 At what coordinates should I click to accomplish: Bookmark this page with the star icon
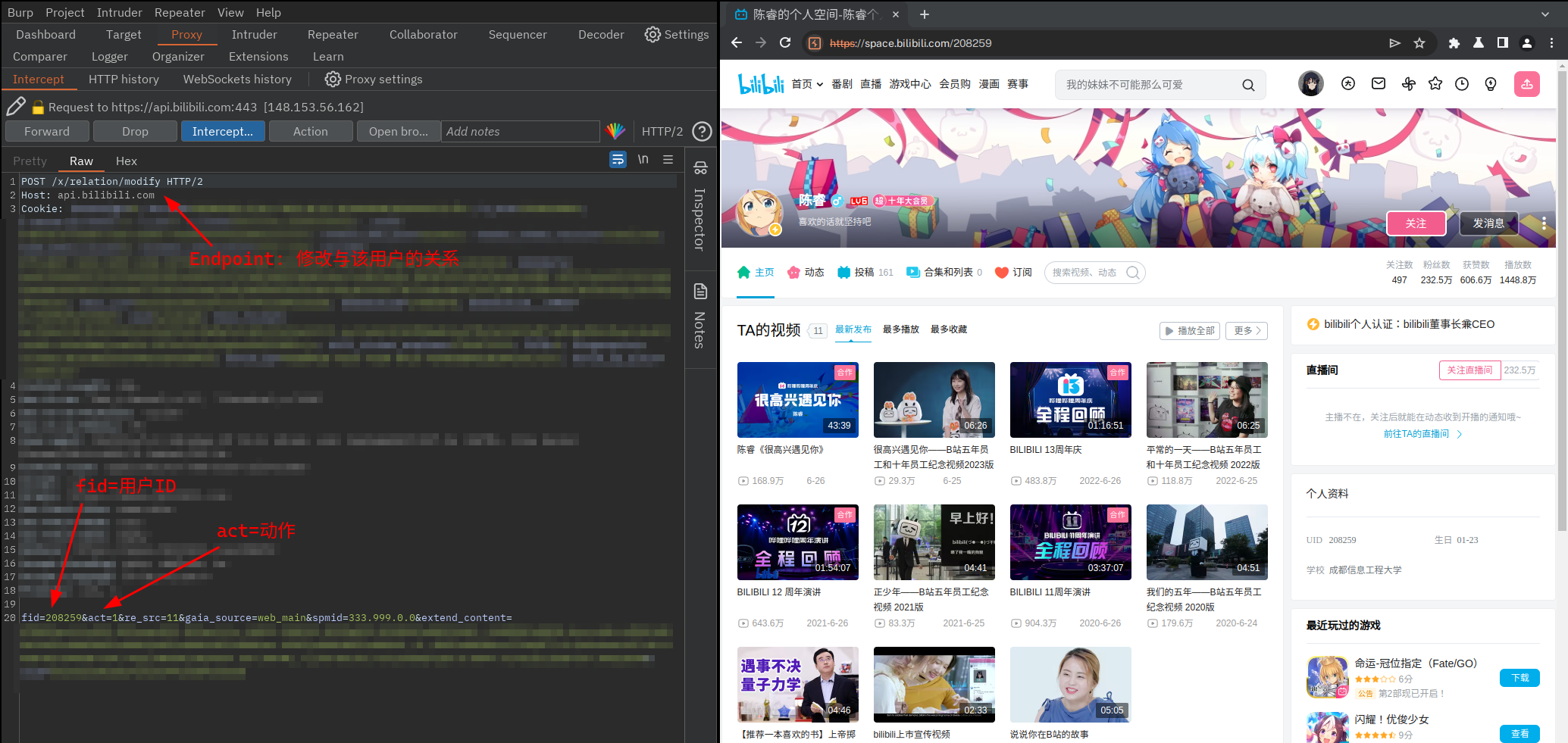pyautogui.click(x=1419, y=43)
